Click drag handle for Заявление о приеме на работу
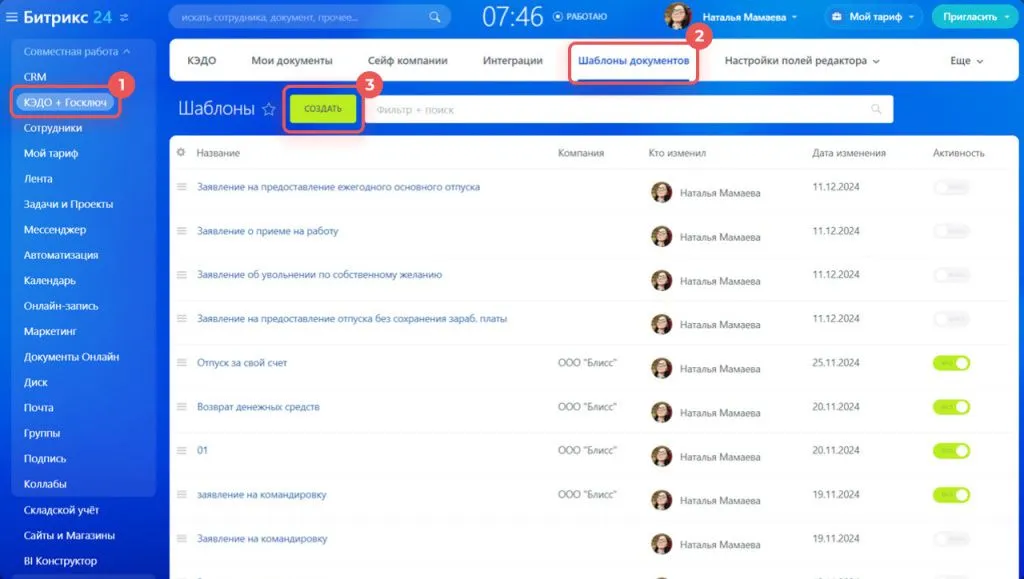Image resolution: width=1024 pixels, height=579 pixels. 182,231
